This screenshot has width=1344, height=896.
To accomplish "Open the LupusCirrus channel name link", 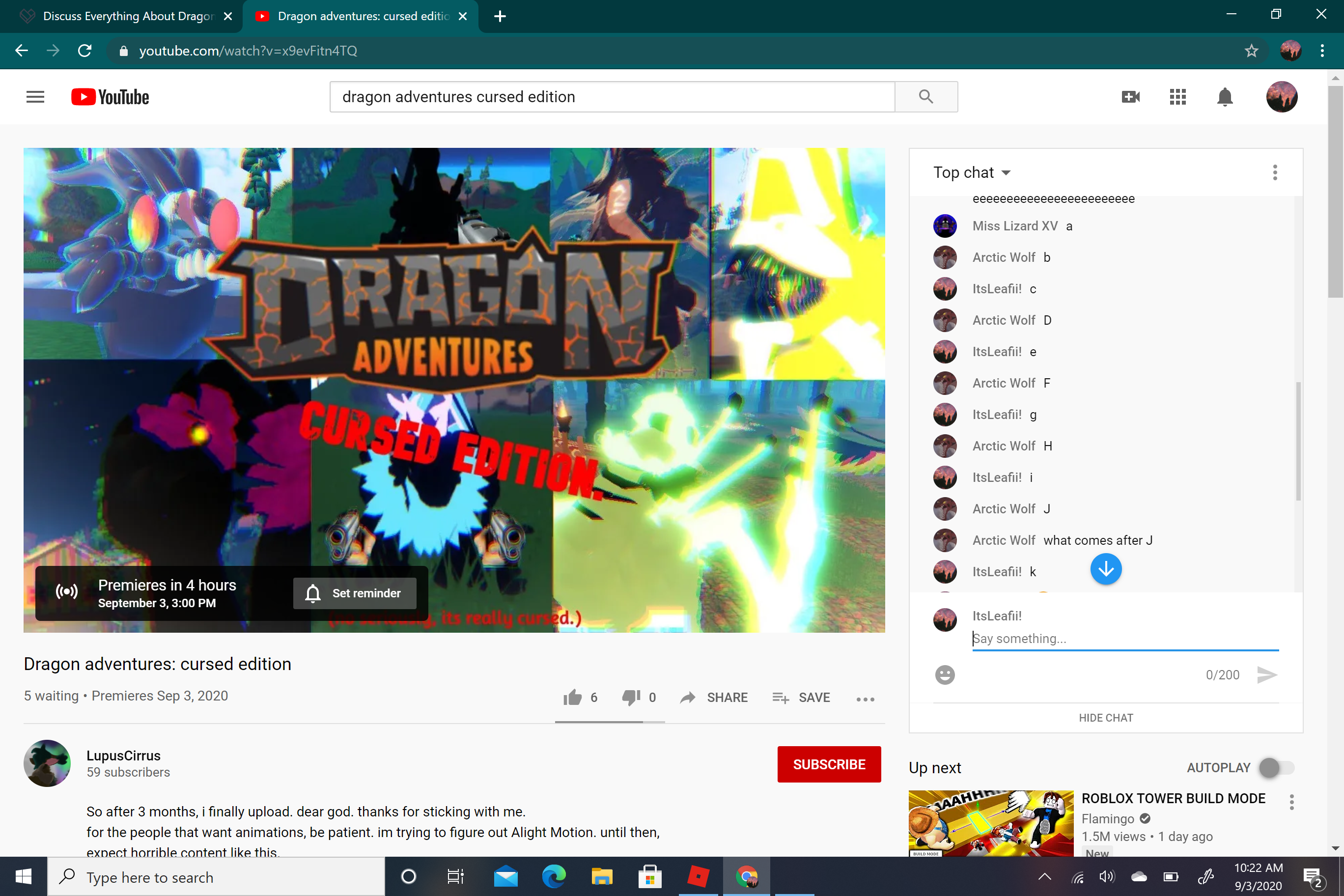I will coord(123,756).
